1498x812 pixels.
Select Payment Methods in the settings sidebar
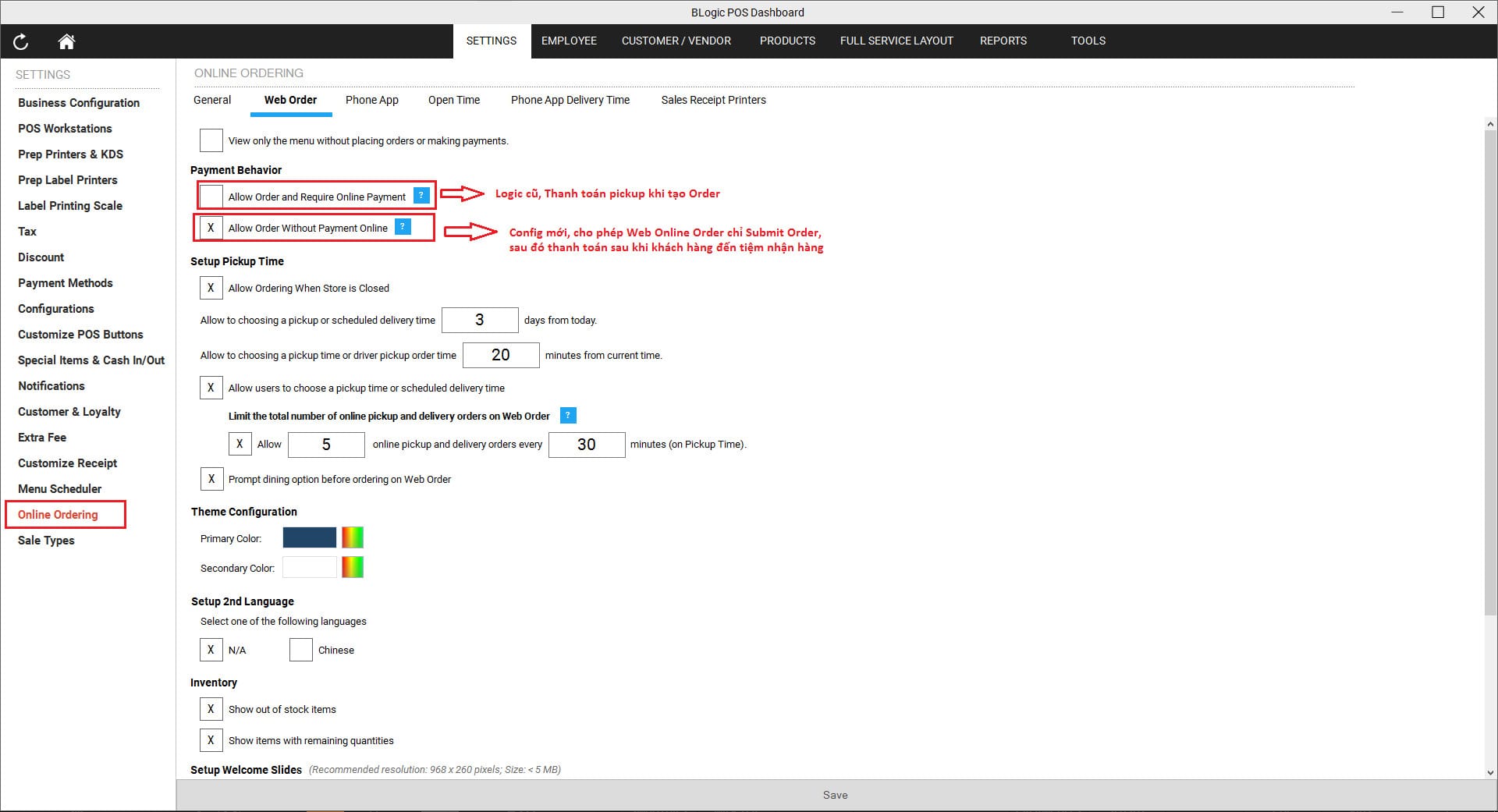[x=65, y=282]
